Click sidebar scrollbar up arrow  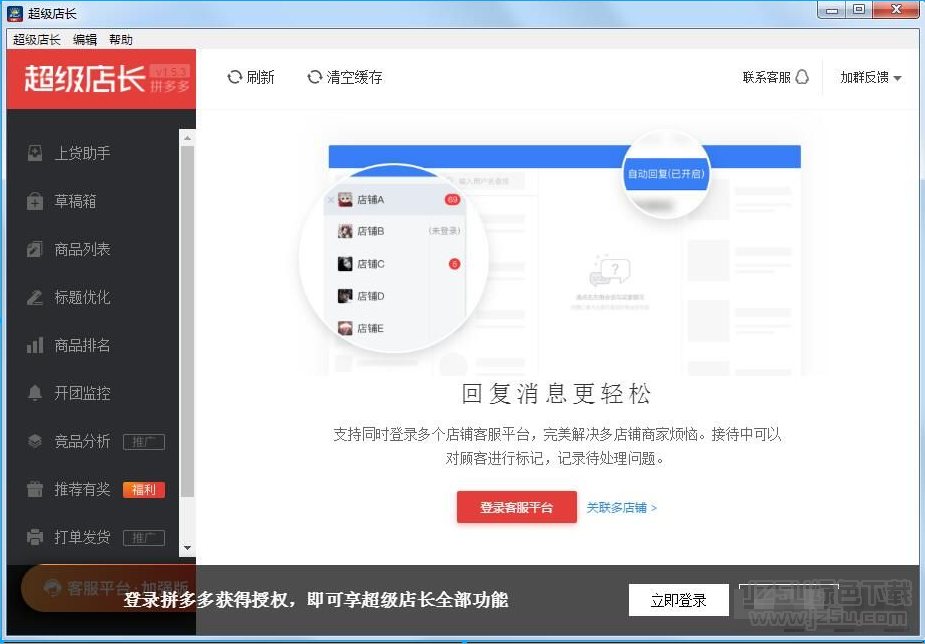[187, 137]
